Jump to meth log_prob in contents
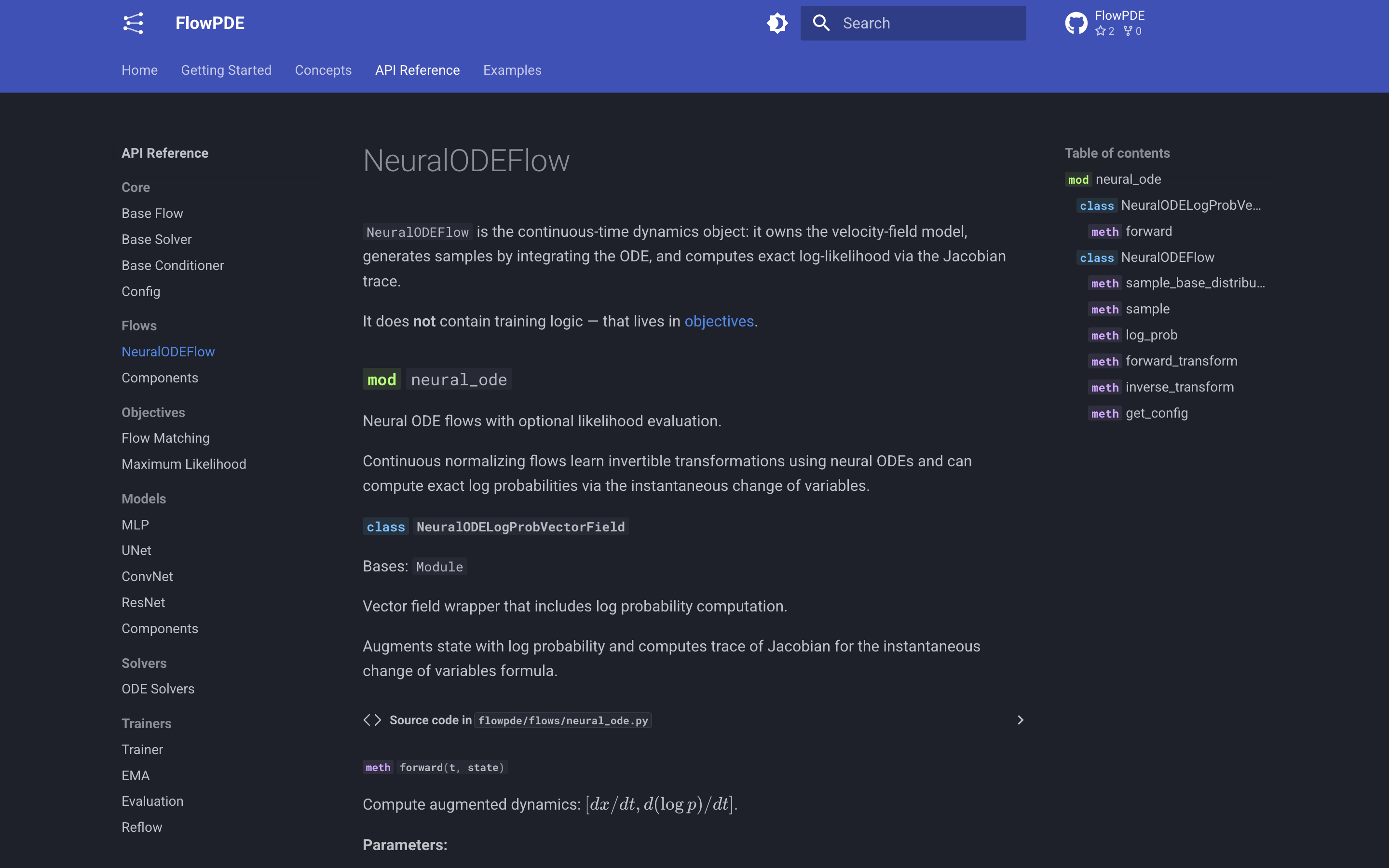The width and height of the screenshot is (1389, 868). [x=1133, y=335]
